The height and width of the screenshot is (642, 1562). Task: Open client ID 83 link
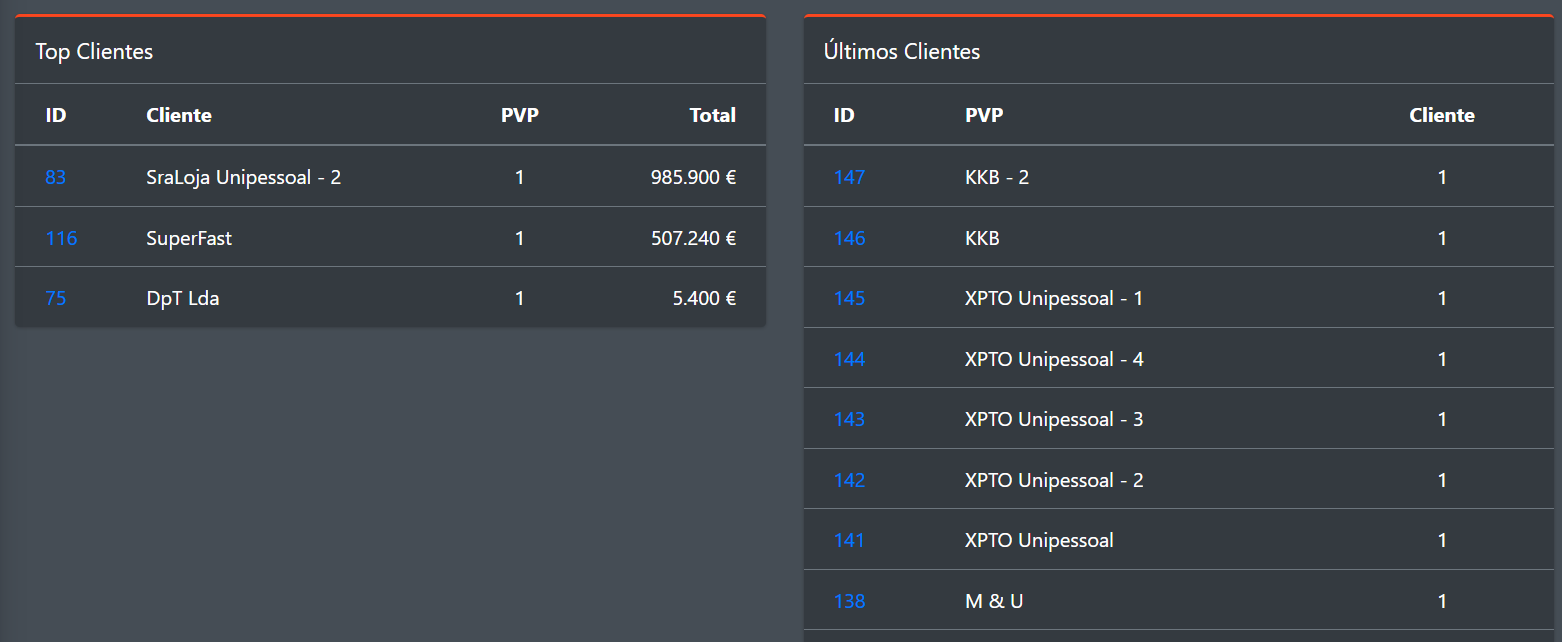click(x=55, y=177)
